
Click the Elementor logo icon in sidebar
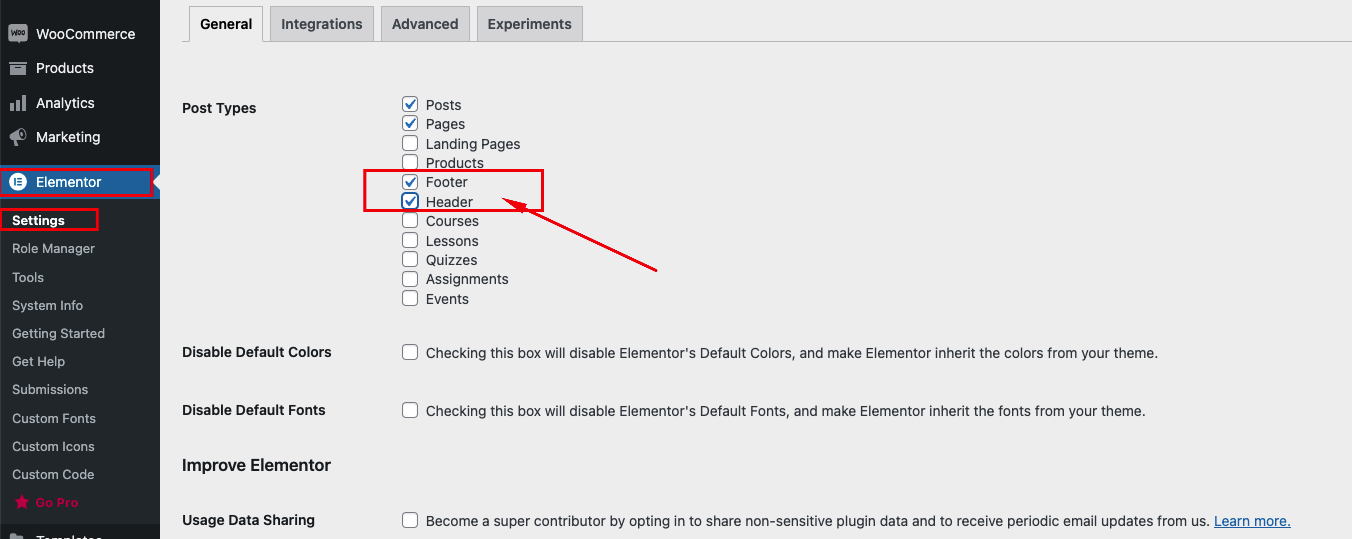[18, 182]
